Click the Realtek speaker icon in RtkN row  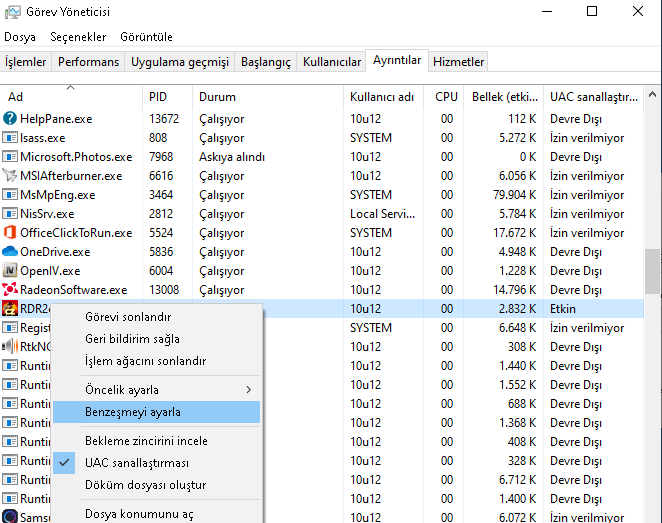[x=10, y=347]
